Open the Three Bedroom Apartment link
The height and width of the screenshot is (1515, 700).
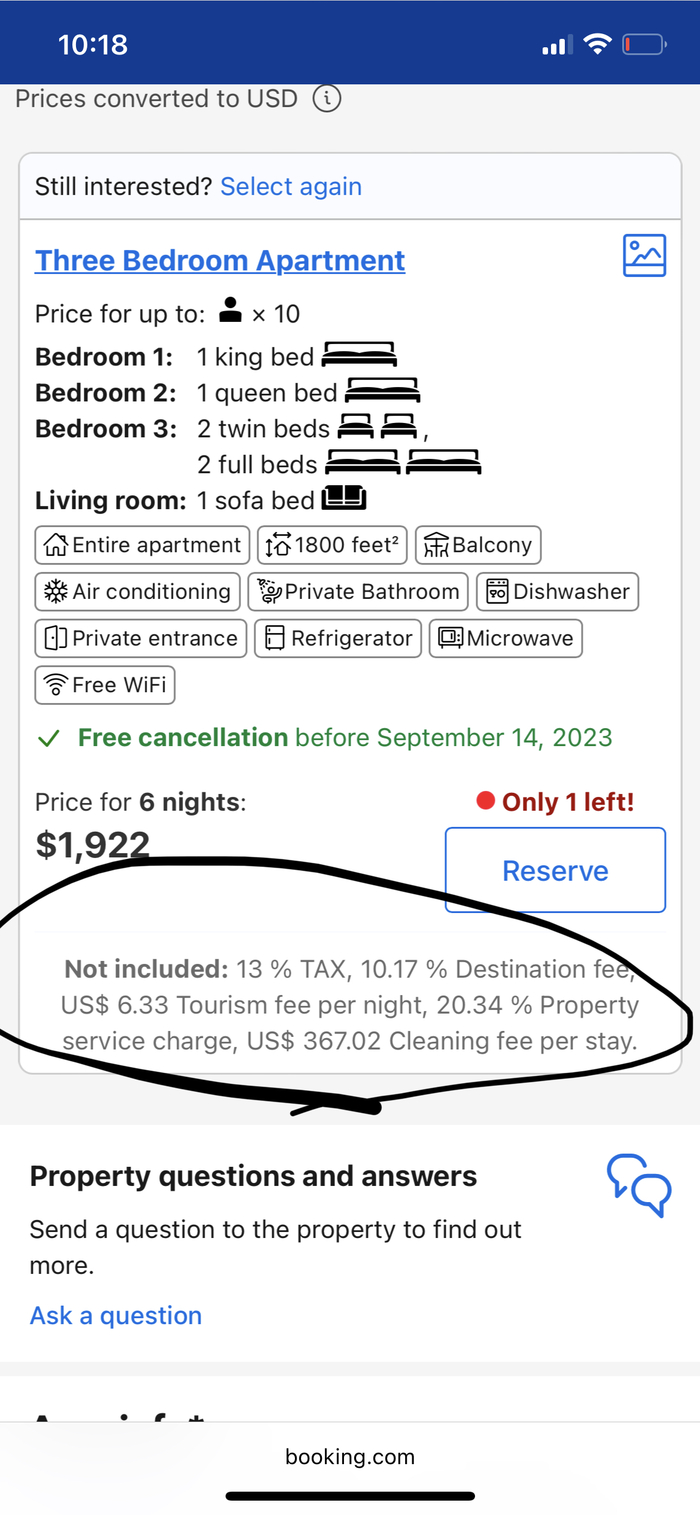tap(220, 261)
